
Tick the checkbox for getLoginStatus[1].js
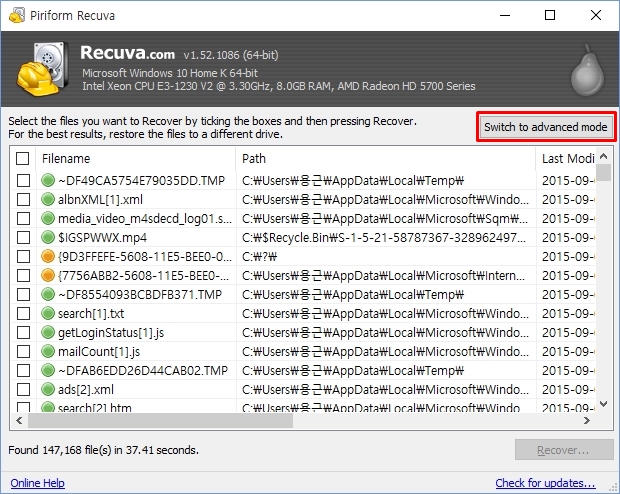click(x=23, y=332)
